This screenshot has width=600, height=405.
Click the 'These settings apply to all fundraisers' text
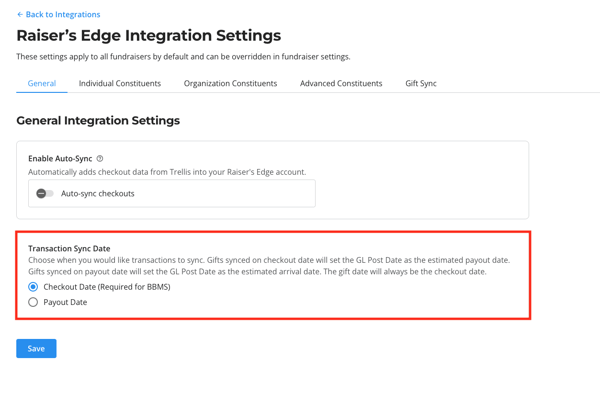pos(183,57)
